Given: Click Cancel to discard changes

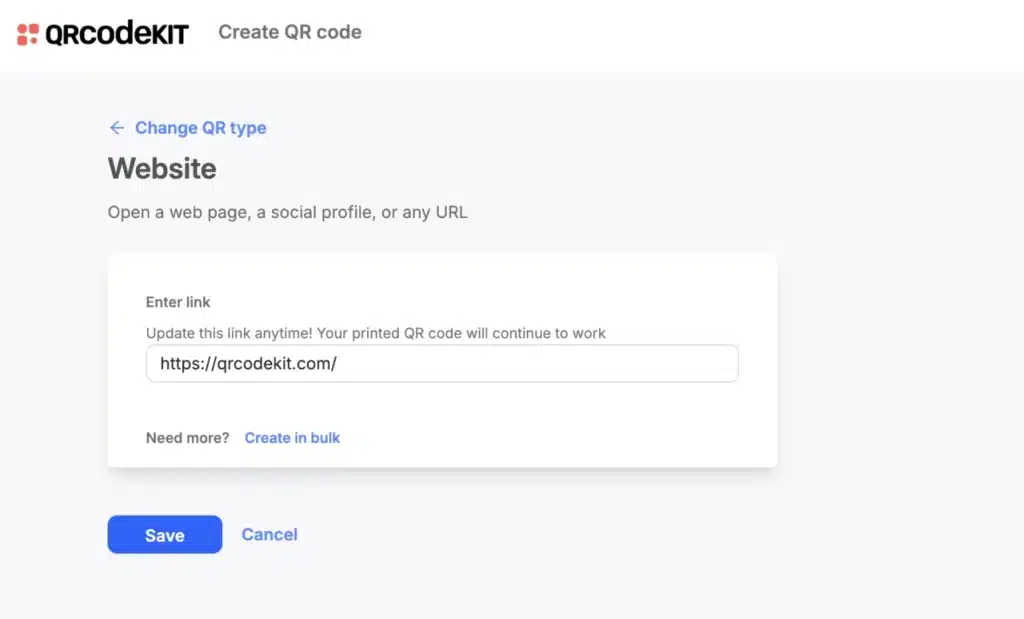Looking at the screenshot, I should click(x=269, y=534).
